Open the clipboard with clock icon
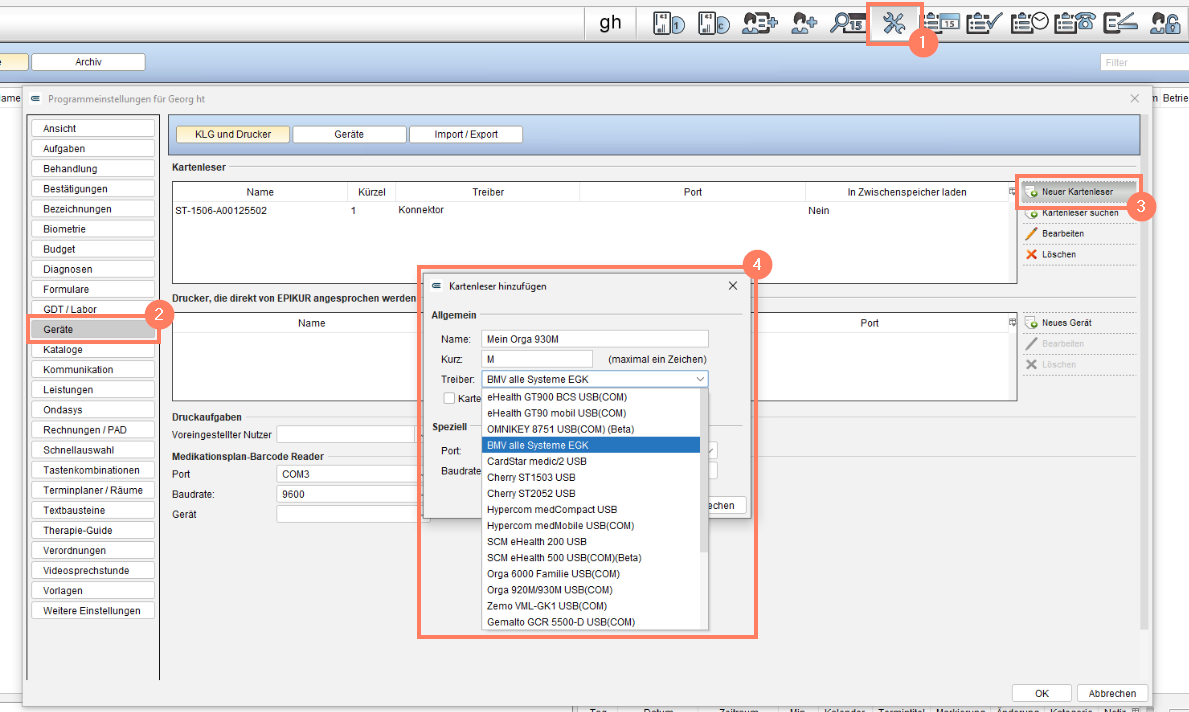Image resolution: width=1189 pixels, height=712 pixels. click(1029, 24)
